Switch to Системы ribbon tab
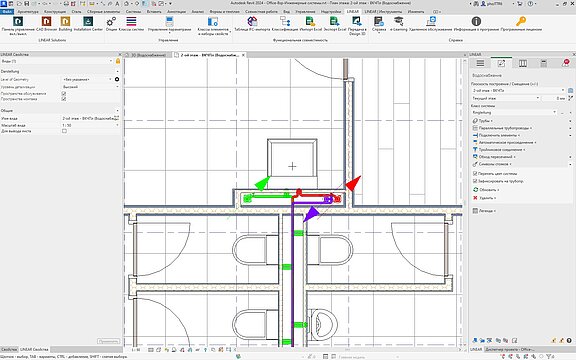Image resolution: width=576 pixels, height=360 pixels. pyautogui.click(x=133, y=12)
